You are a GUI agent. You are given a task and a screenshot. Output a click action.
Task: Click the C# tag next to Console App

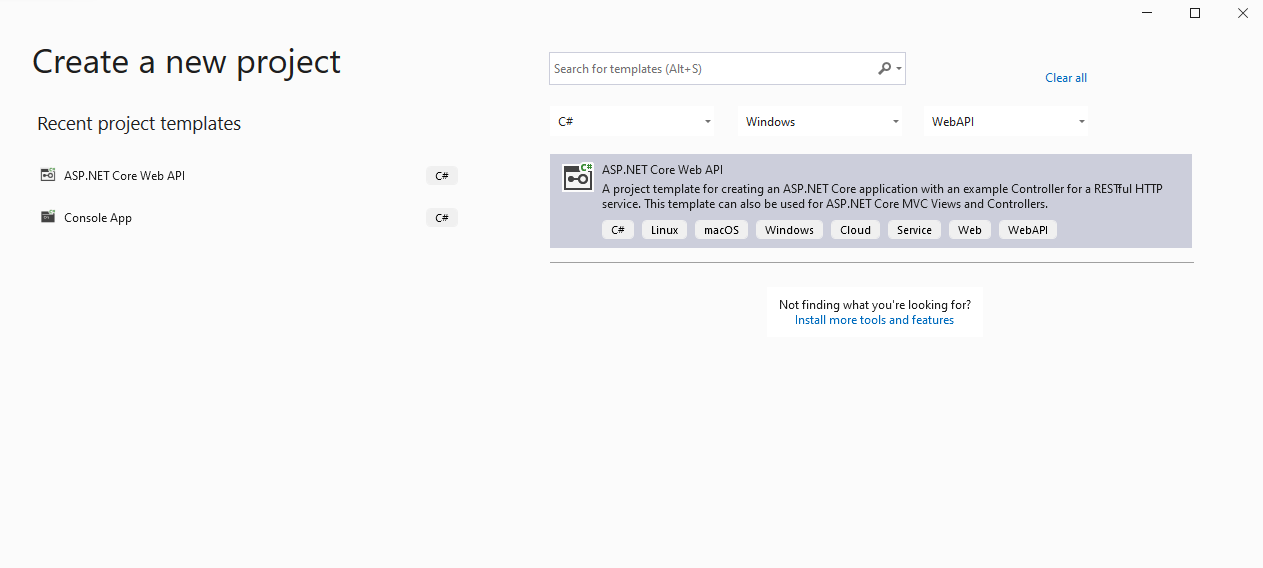coord(442,218)
